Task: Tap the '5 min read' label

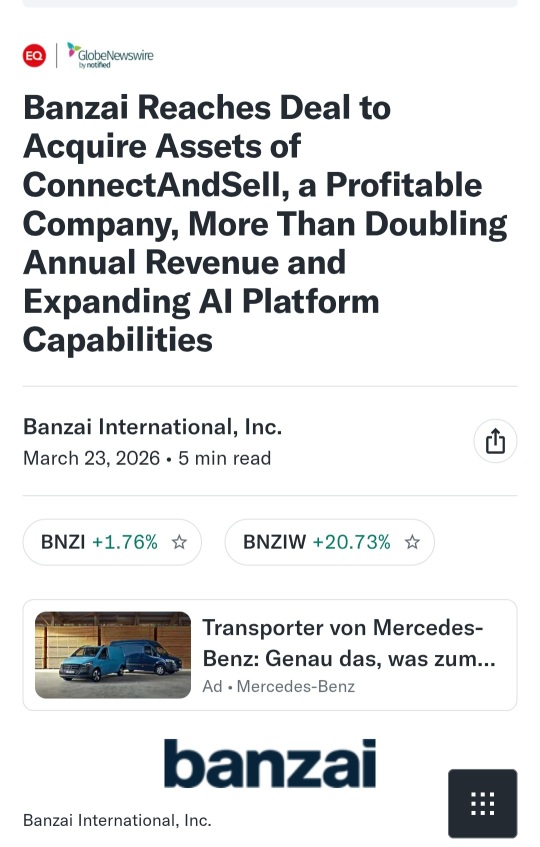Action: coord(225,458)
